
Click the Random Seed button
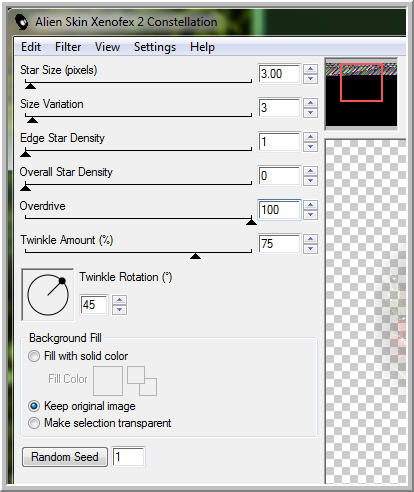(65, 457)
